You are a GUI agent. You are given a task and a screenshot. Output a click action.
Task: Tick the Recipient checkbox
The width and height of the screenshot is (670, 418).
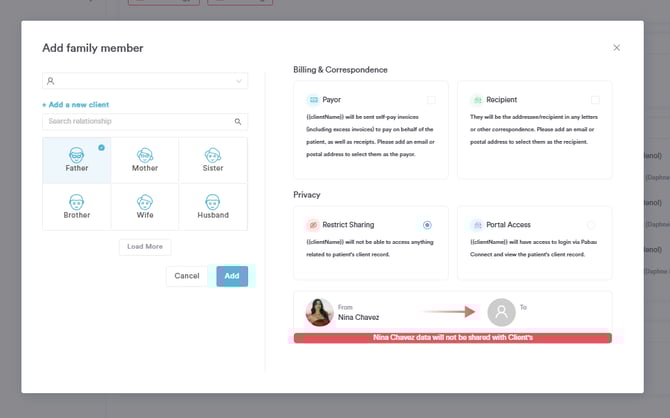point(595,100)
